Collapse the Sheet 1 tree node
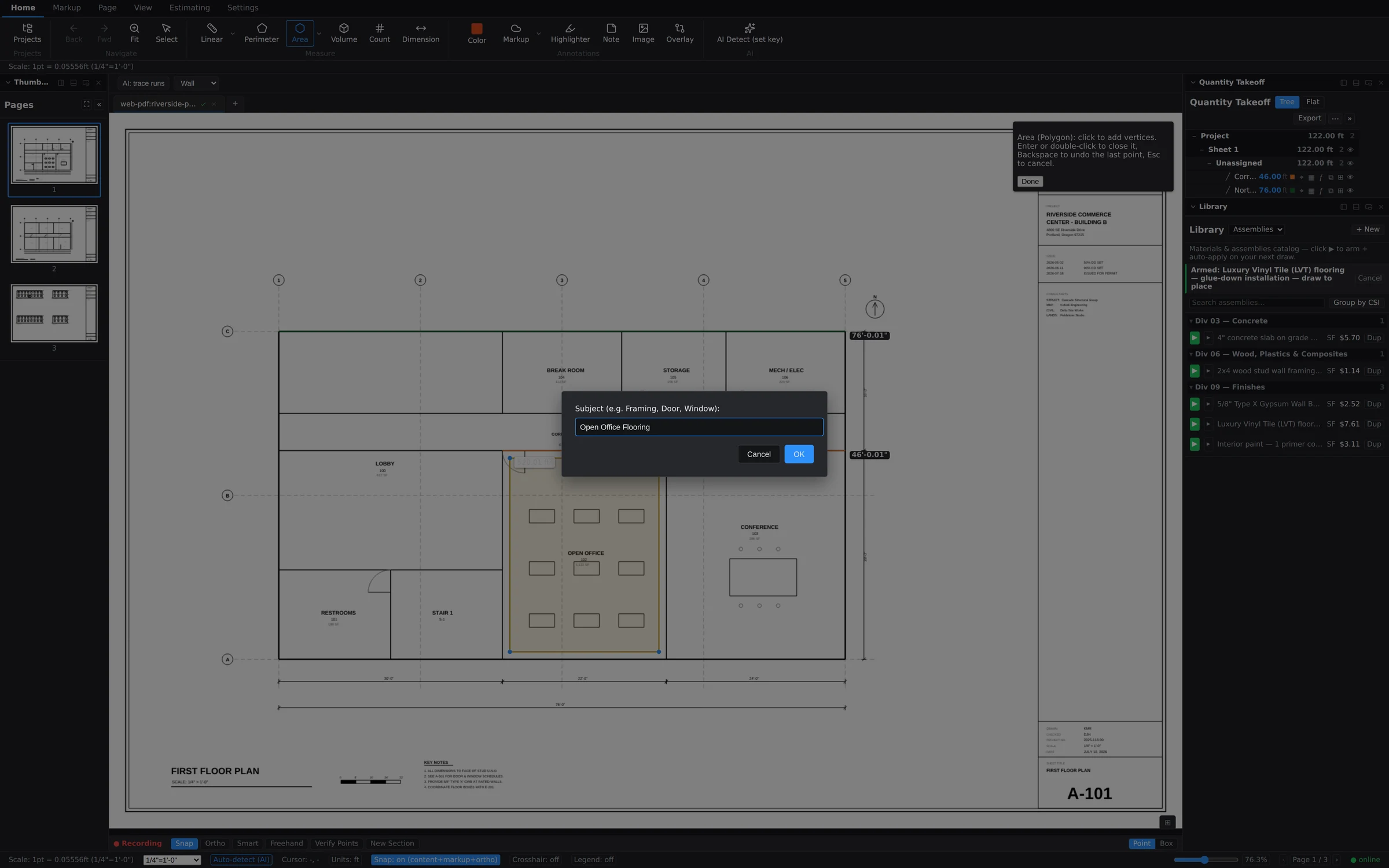The image size is (1389, 868). [1202, 150]
